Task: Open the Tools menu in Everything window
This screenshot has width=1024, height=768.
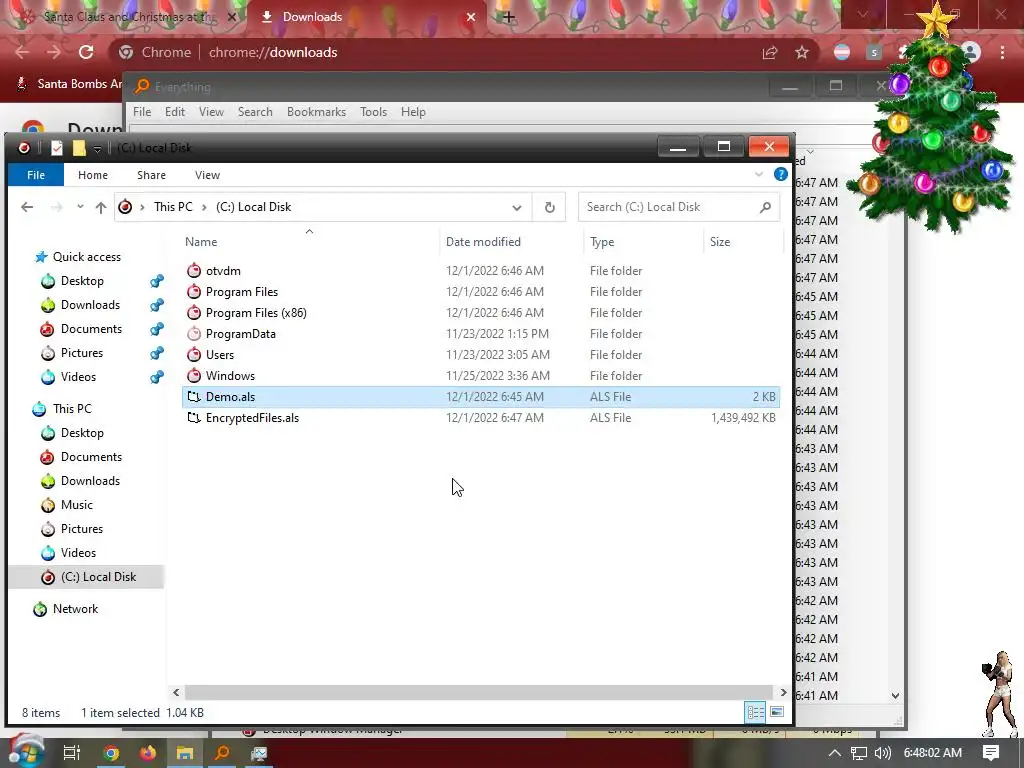Action: tap(374, 112)
